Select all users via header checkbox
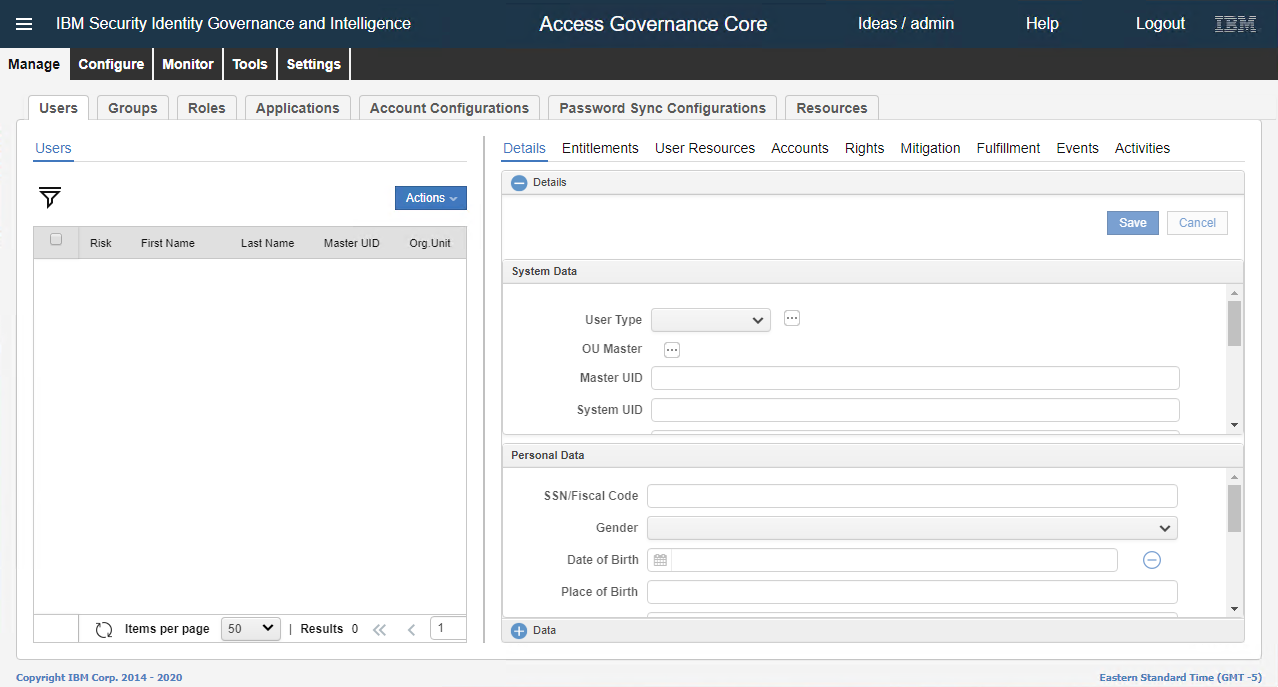 point(56,240)
